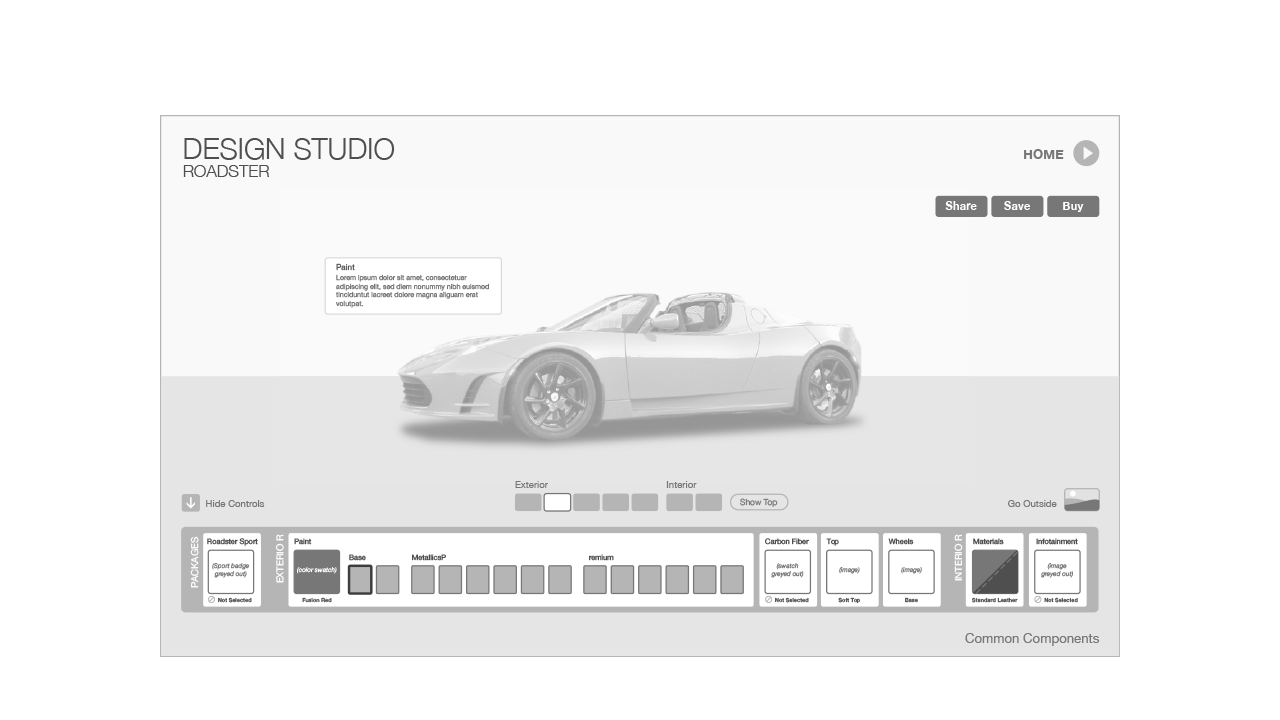Select the highlighted second Exterior view thumbnail

[557, 502]
